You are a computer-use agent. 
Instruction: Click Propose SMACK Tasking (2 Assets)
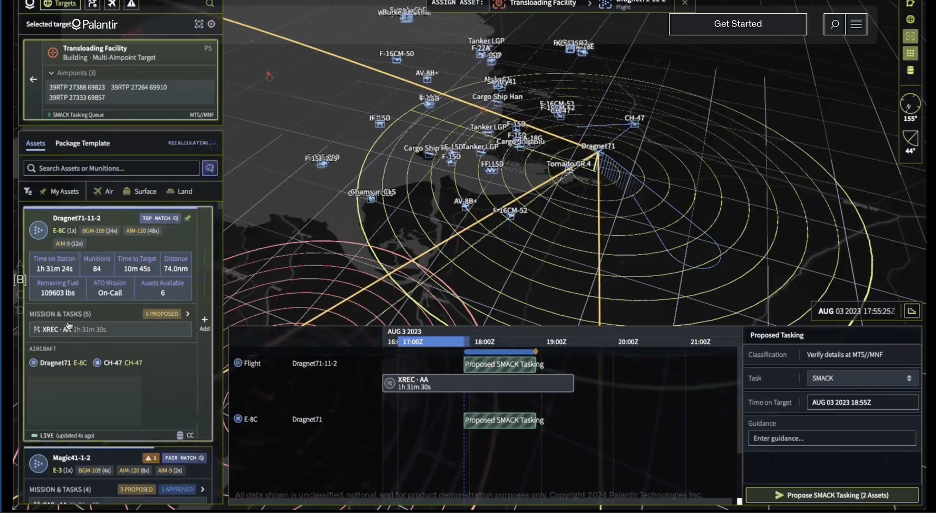pyautogui.click(x=832, y=495)
